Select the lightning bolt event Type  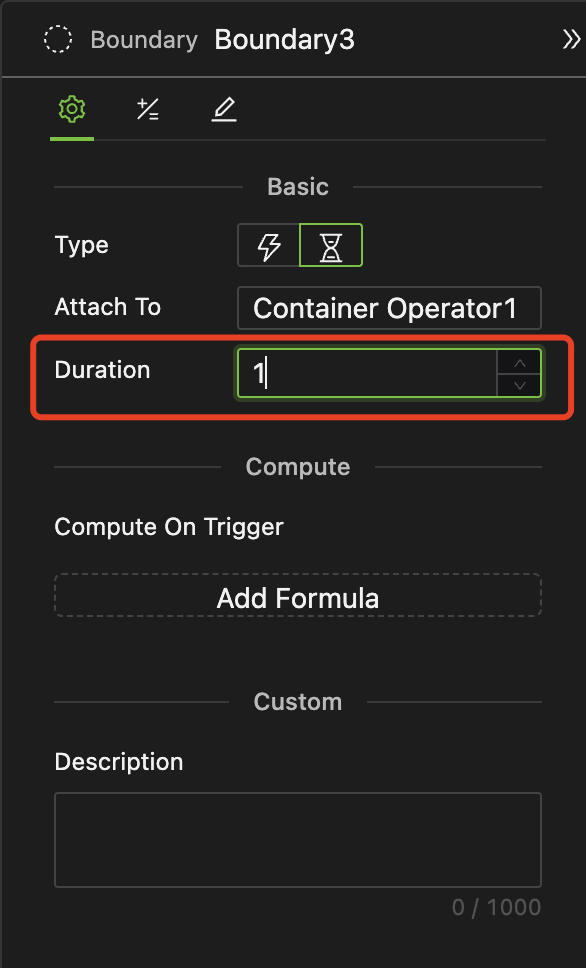pyautogui.click(x=269, y=246)
